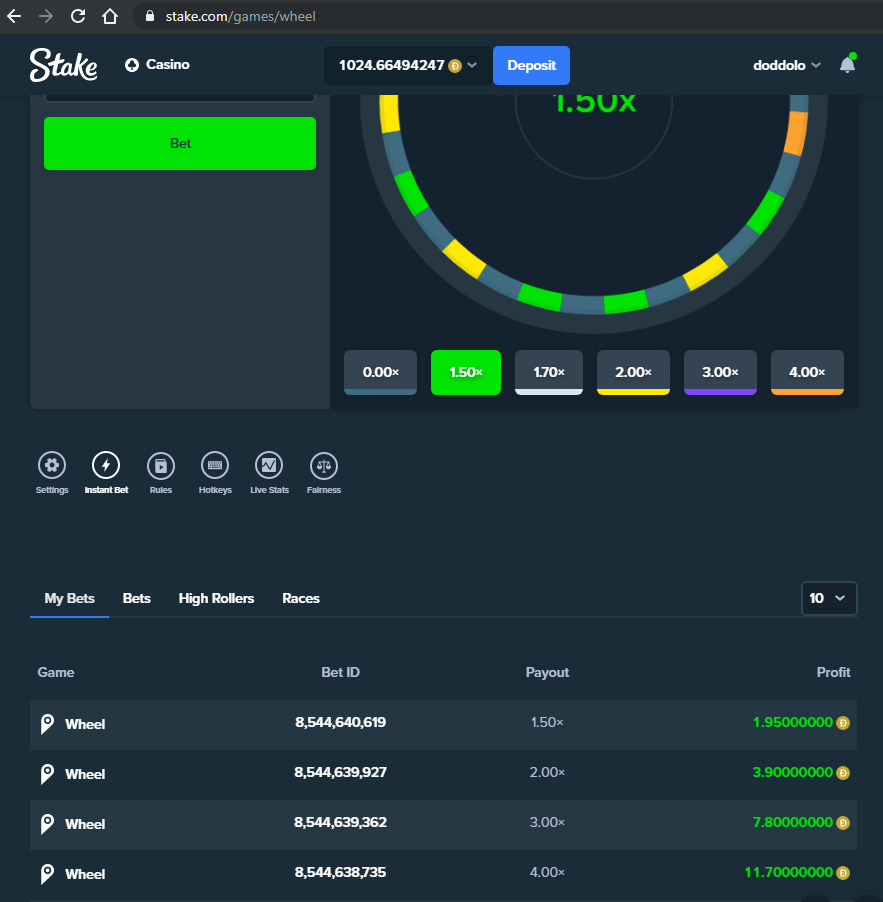
Task: Expand the doddolo account menu
Action: click(787, 64)
